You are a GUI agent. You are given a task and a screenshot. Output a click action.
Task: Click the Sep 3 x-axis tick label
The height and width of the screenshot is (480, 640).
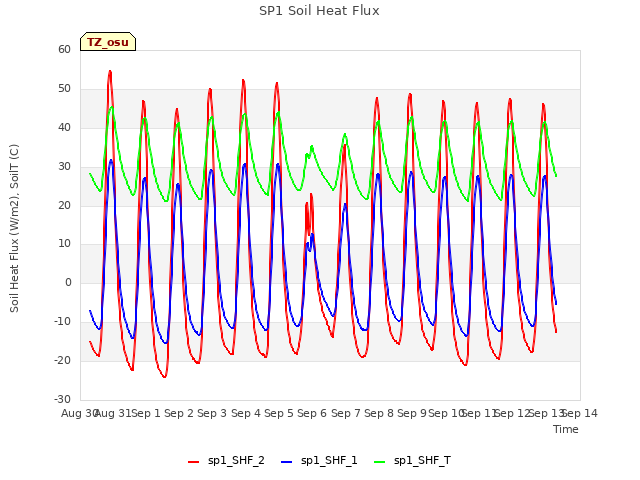click(x=212, y=413)
